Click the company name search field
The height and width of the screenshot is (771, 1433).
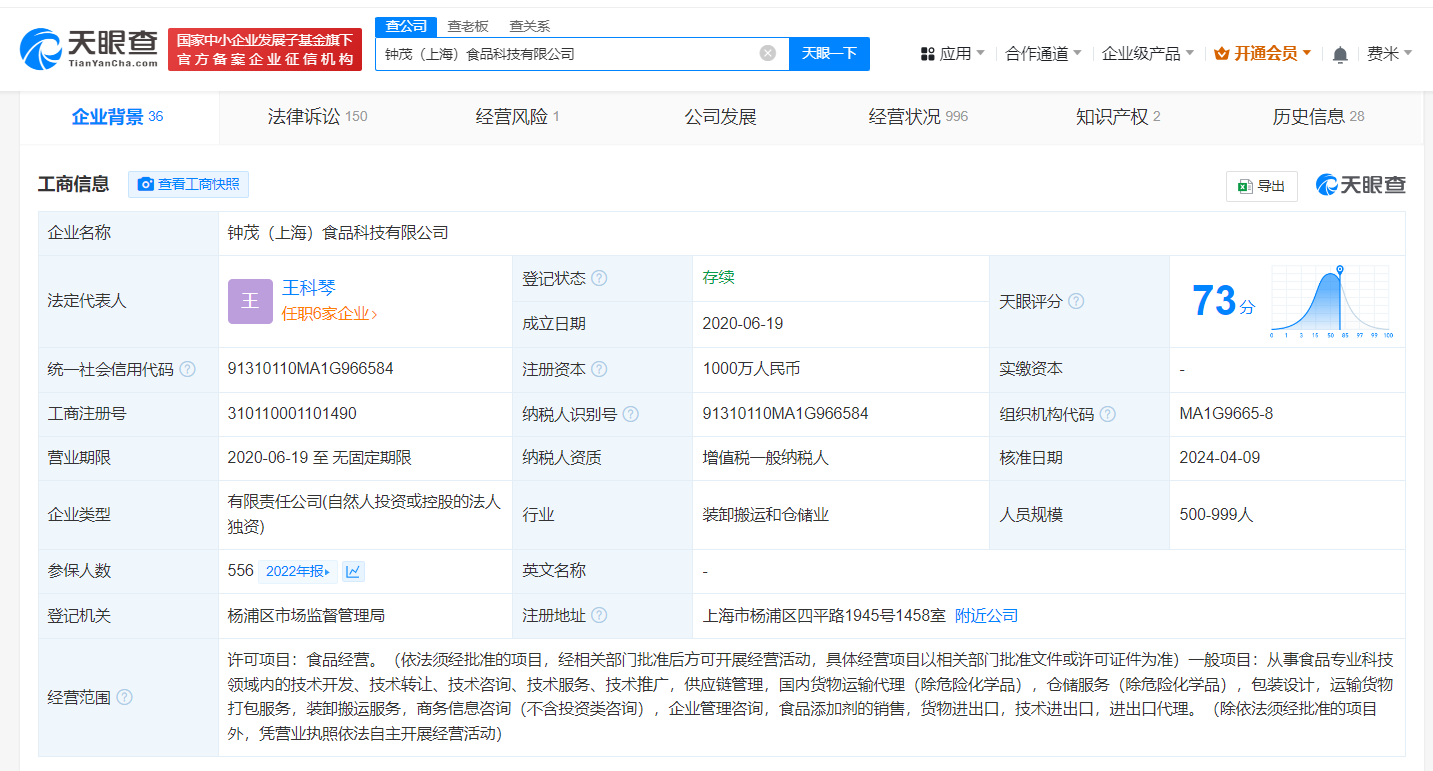tap(565, 54)
